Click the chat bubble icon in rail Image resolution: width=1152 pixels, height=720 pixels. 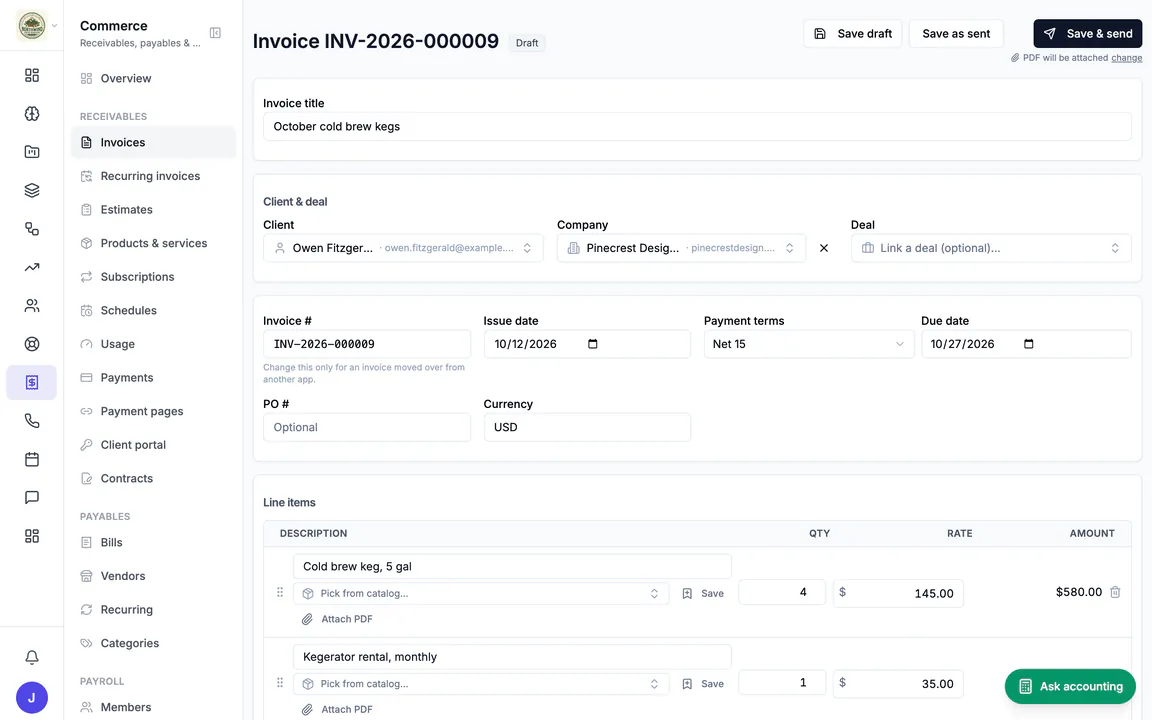[32, 497]
